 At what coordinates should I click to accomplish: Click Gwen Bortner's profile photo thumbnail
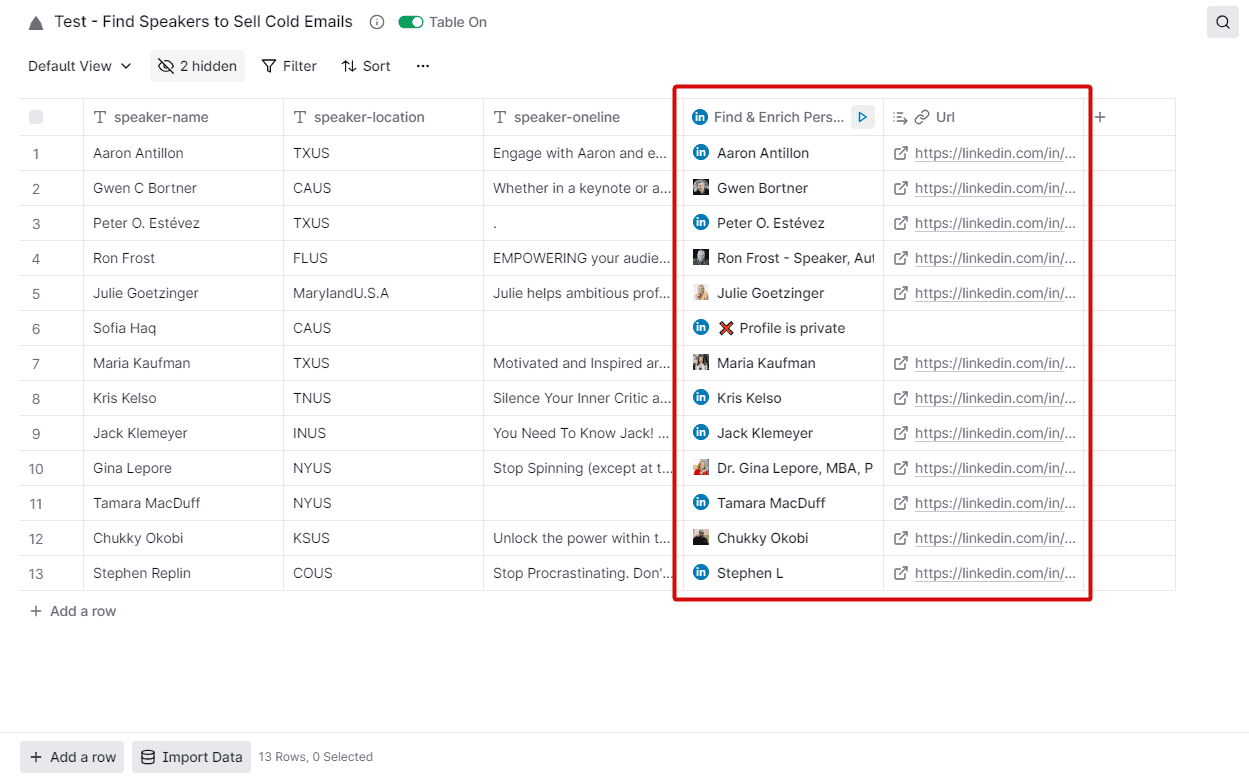pos(701,188)
